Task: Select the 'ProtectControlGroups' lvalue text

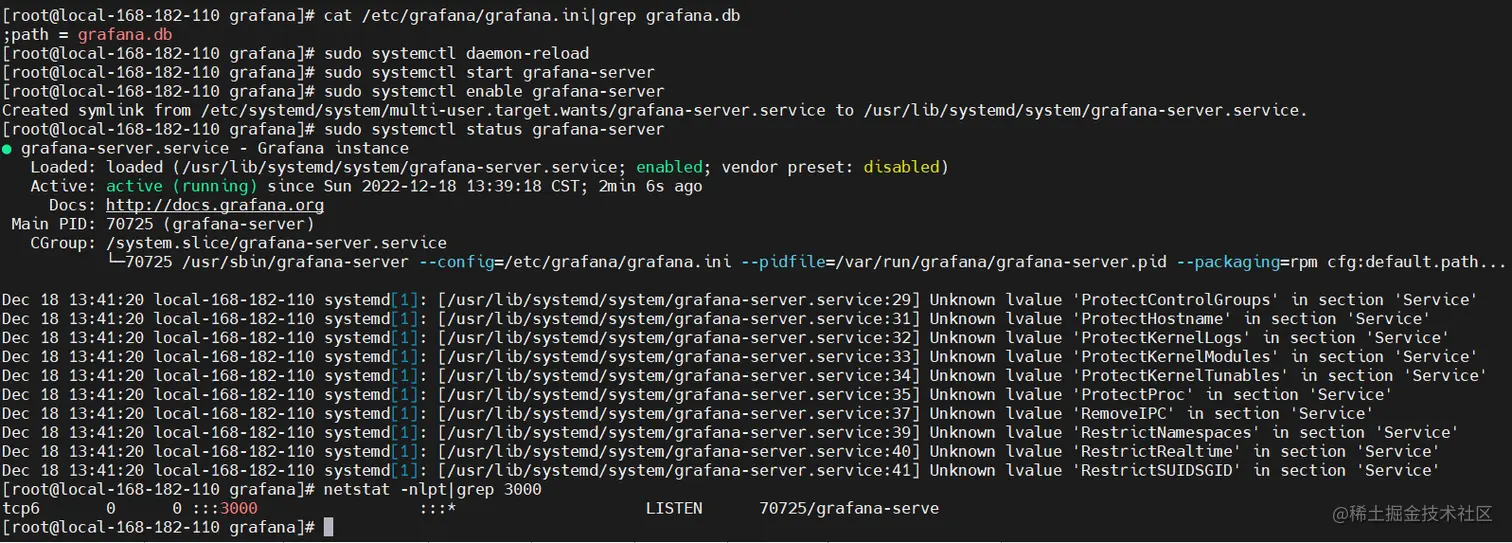Action: (1176, 300)
